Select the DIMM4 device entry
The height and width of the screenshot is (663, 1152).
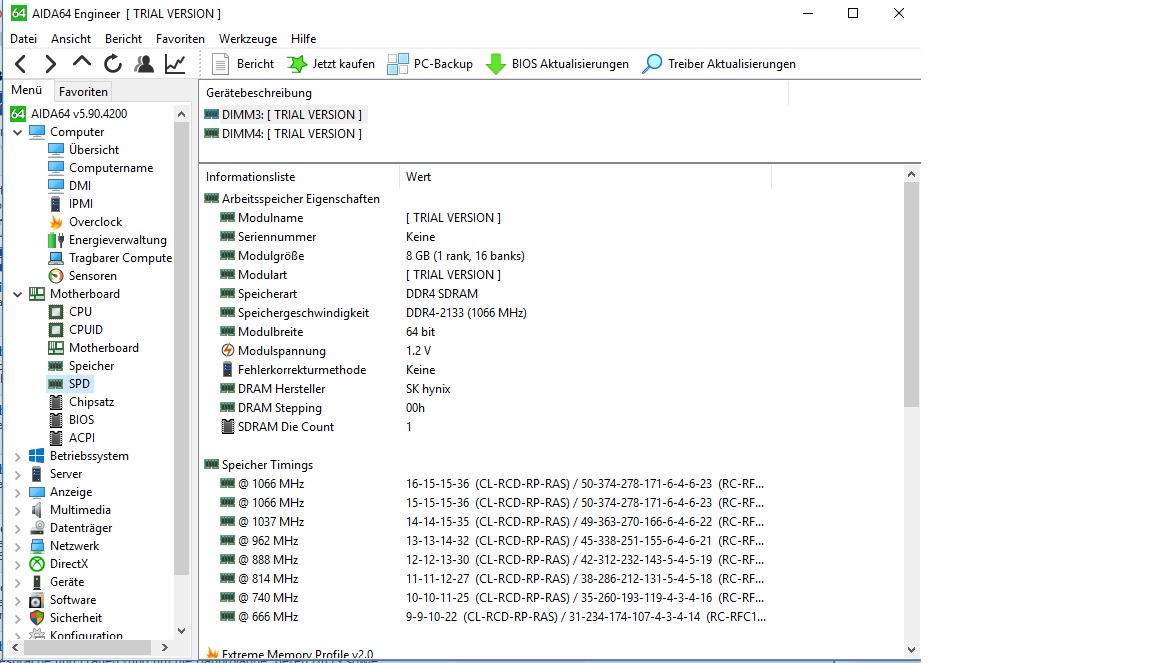tap(283, 134)
